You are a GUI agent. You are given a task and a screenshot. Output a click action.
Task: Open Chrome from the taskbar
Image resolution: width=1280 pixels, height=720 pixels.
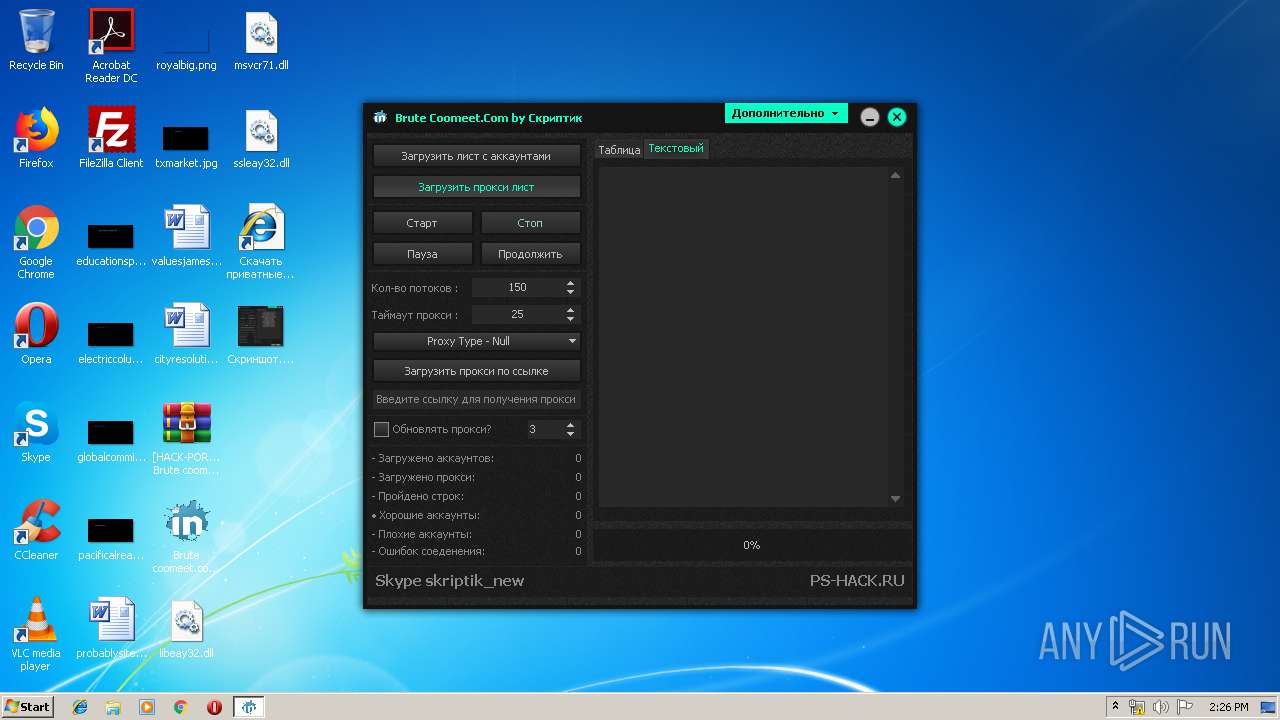(x=181, y=707)
